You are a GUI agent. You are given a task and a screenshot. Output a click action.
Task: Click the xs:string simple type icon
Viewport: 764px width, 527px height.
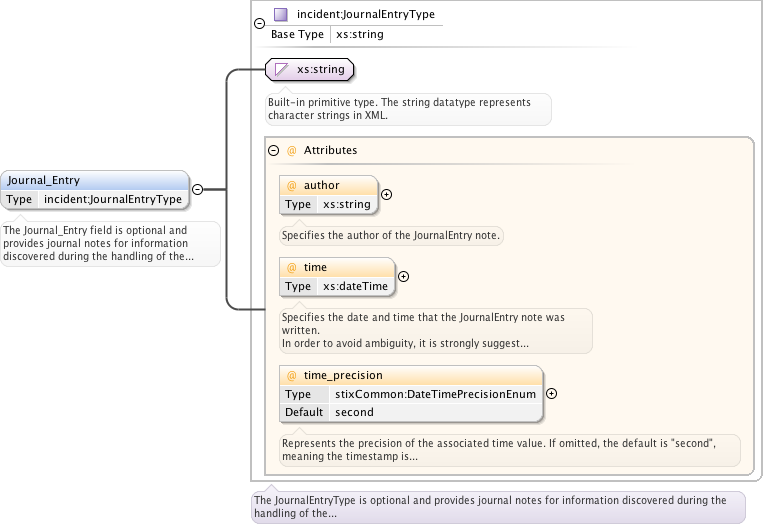pyautogui.click(x=281, y=70)
